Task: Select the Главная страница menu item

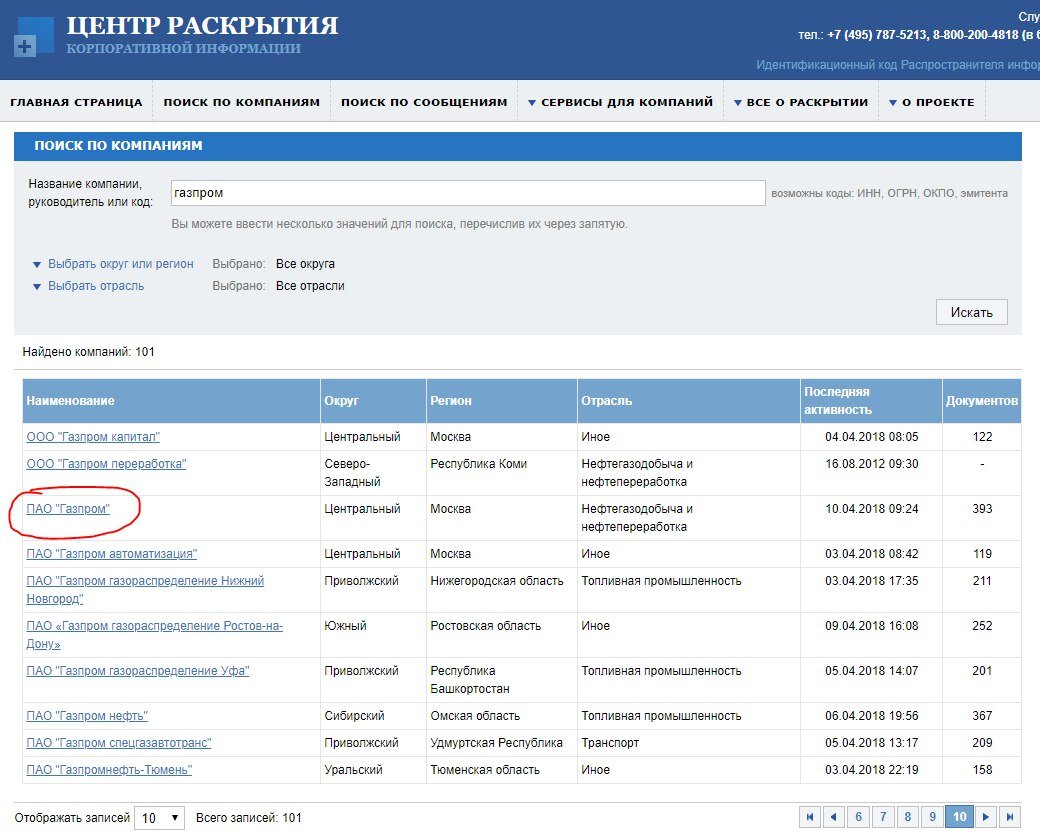Action: [x=76, y=100]
